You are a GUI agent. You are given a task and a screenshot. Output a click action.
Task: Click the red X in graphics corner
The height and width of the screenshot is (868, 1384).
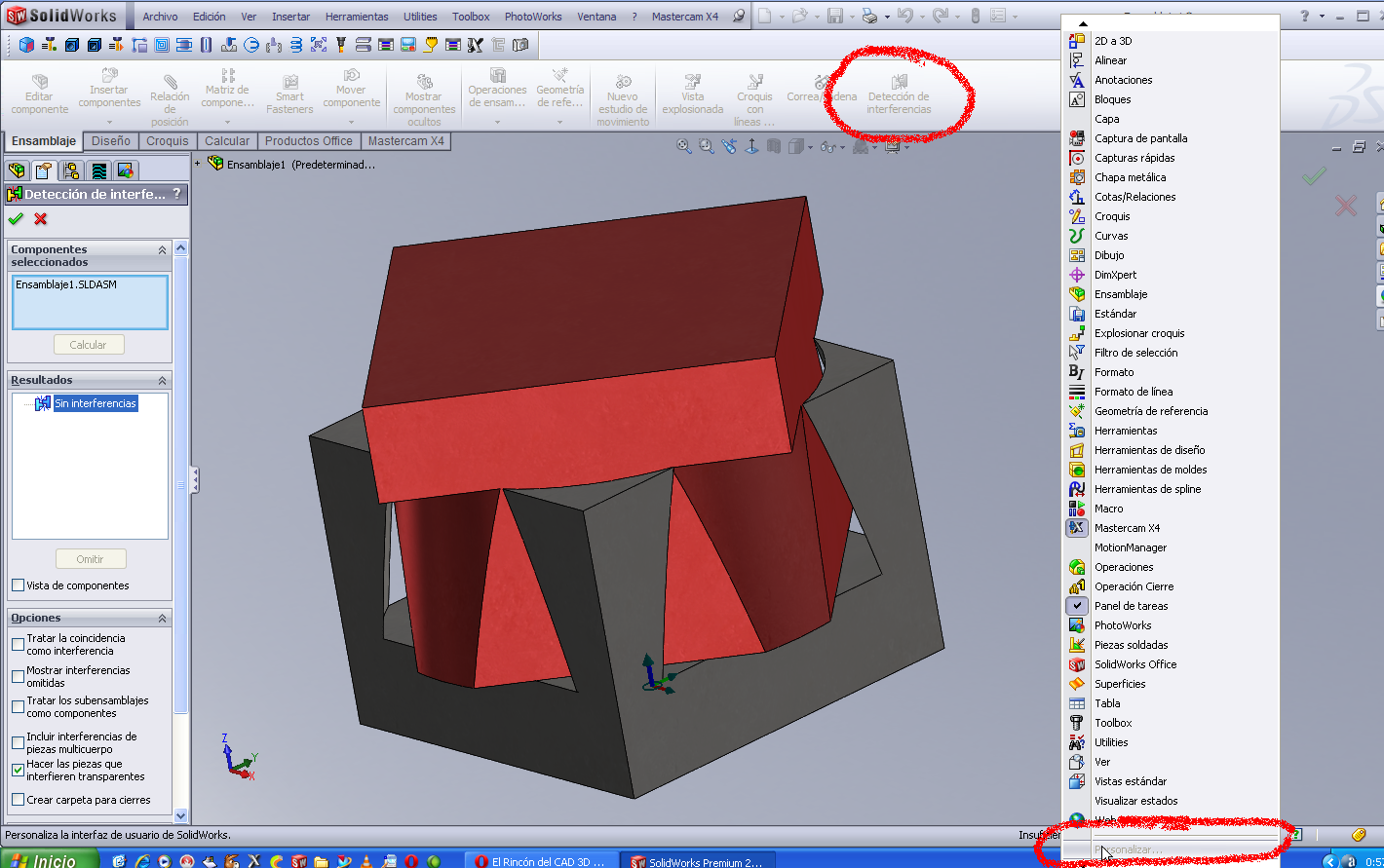point(1345,205)
